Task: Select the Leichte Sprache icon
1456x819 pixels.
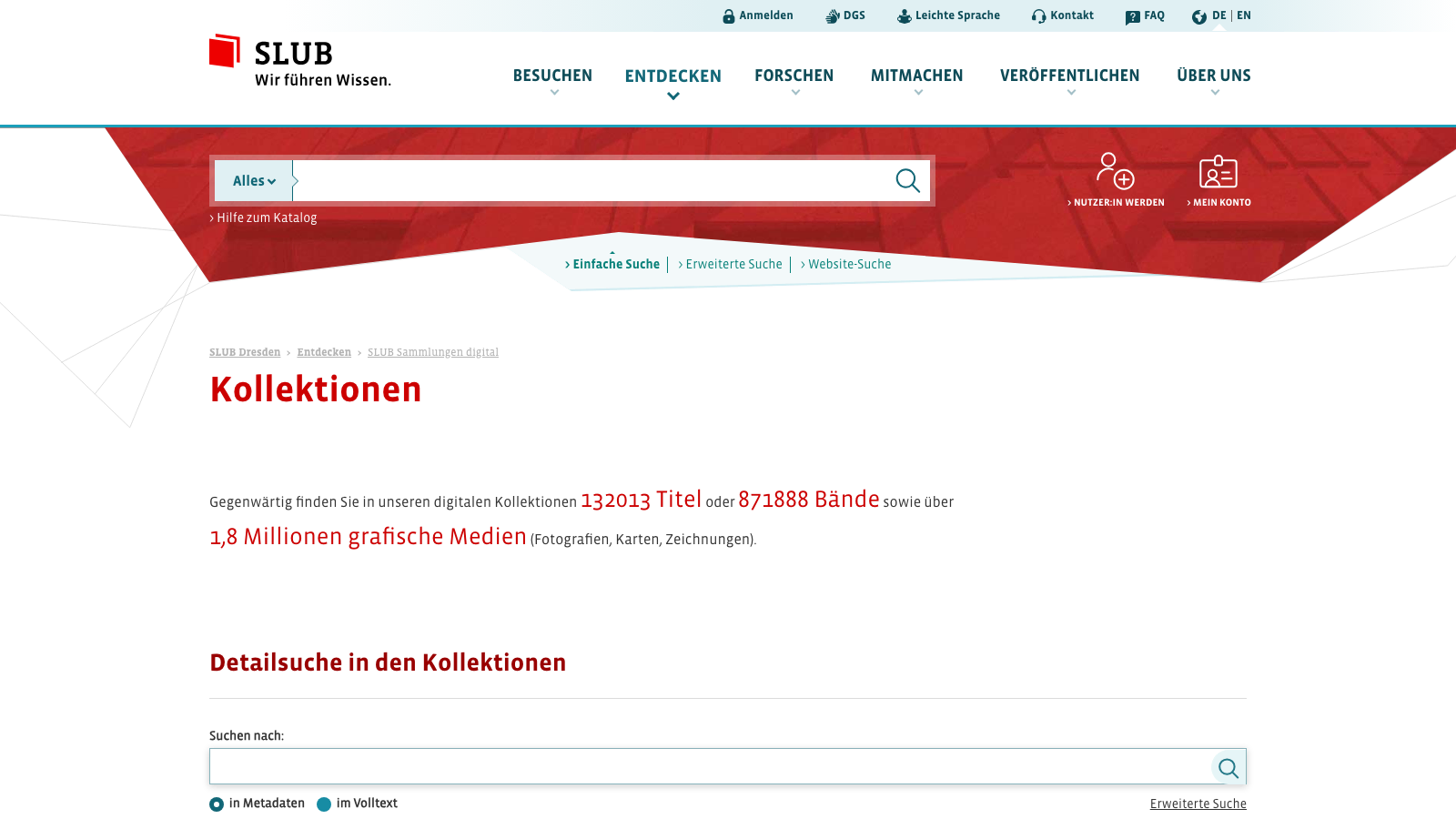Action: coord(903,15)
